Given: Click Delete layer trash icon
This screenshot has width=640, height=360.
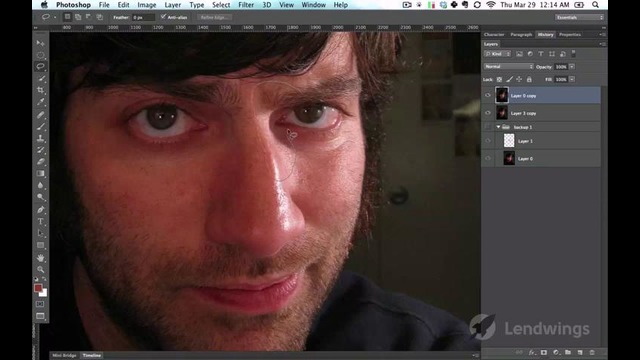Looking at the screenshot, I should click(x=592, y=352).
